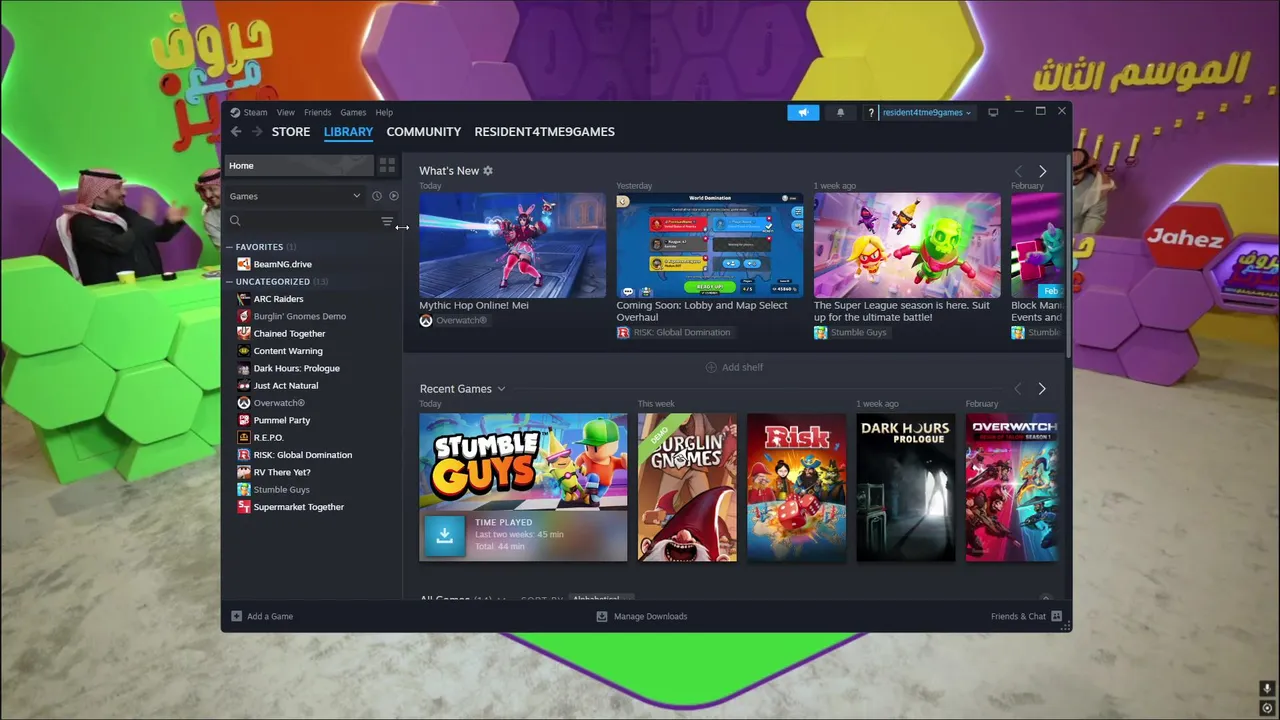Viewport: 1280px width, 720px height.
Task: Go to the COMMUNITY tab
Action: pyautogui.click(x=424, y=132)
